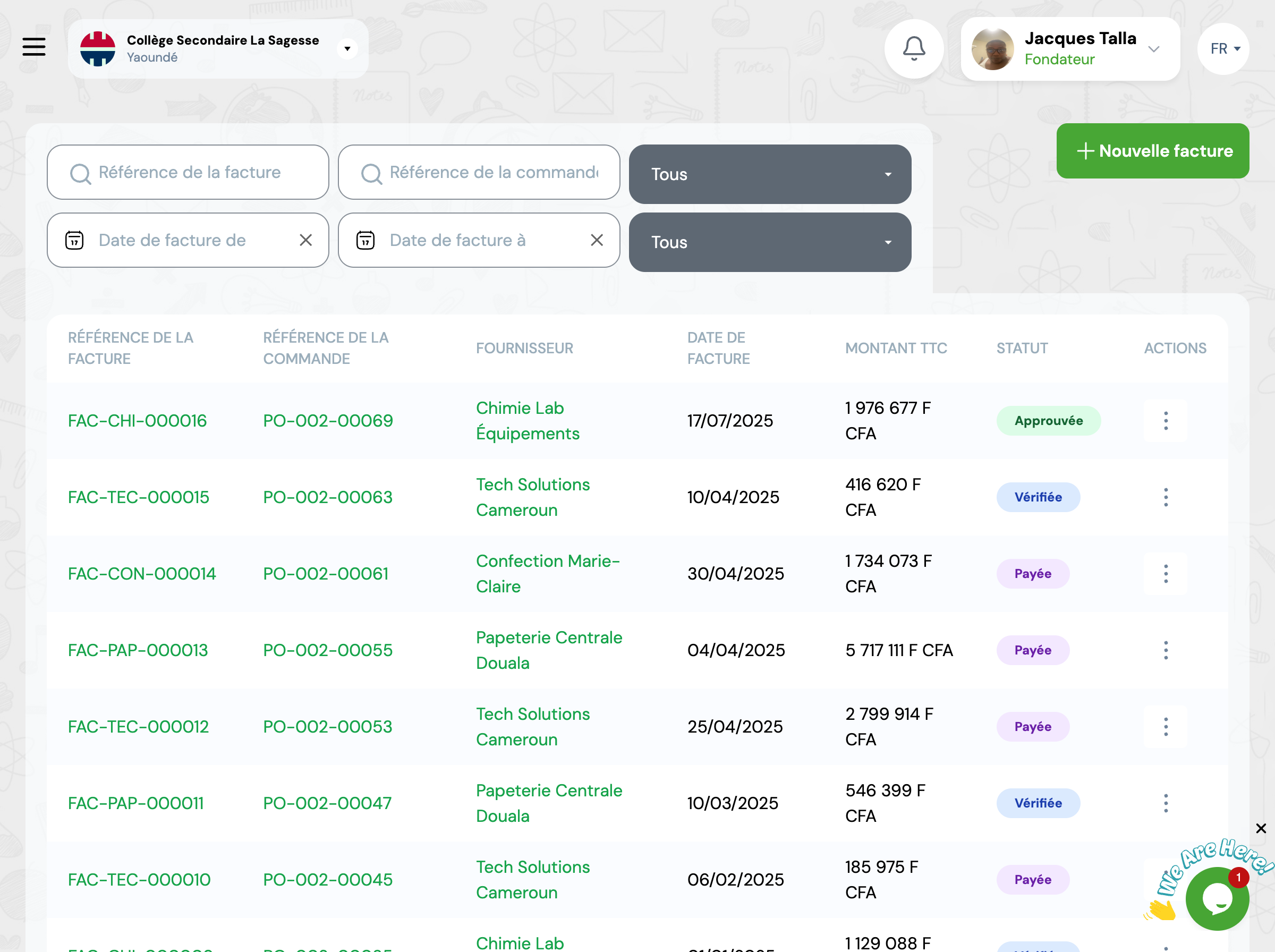
Task: Clear the 'Date de facture à' field
Action: [596, 240]
